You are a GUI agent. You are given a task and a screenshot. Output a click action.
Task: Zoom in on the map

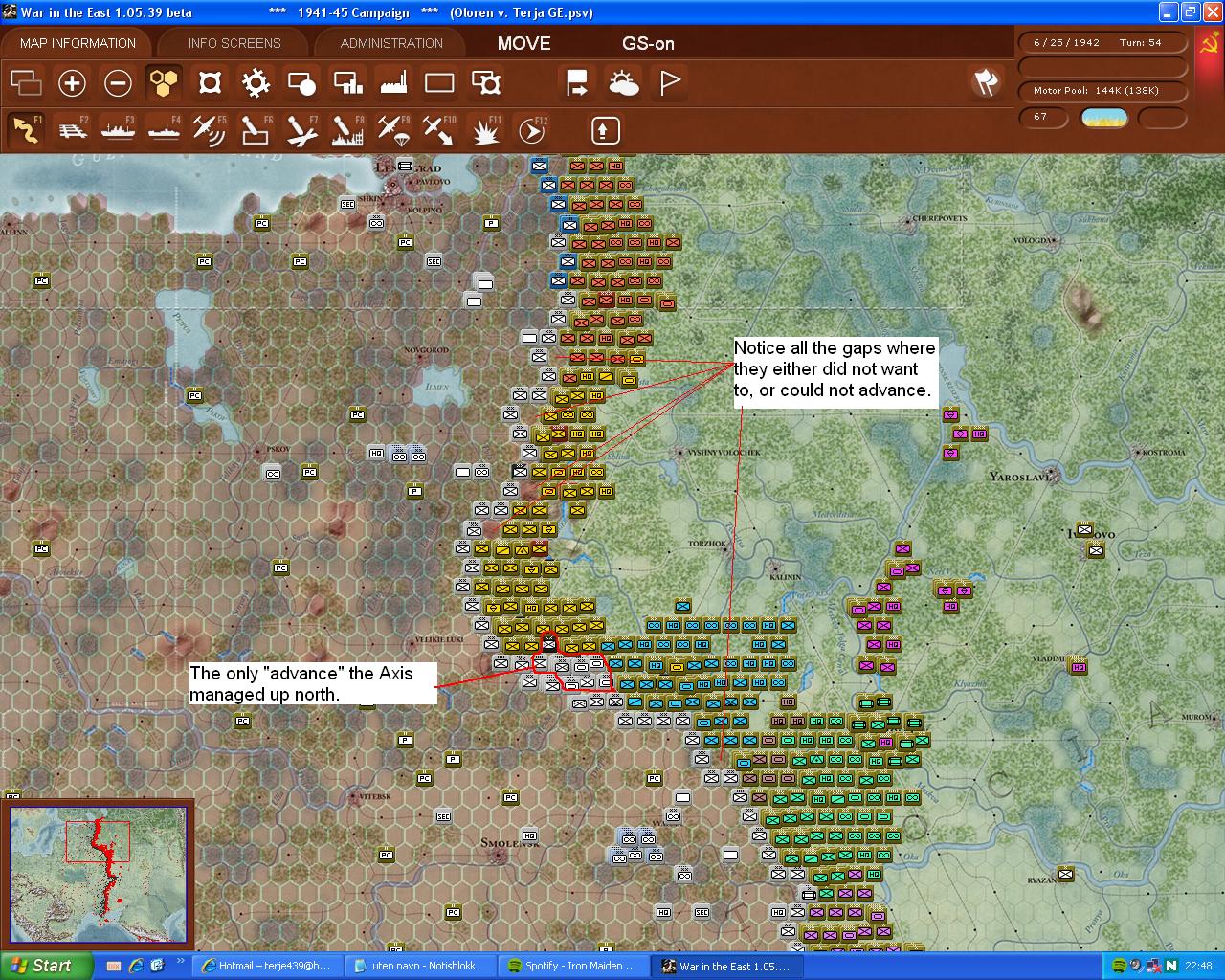73,83
